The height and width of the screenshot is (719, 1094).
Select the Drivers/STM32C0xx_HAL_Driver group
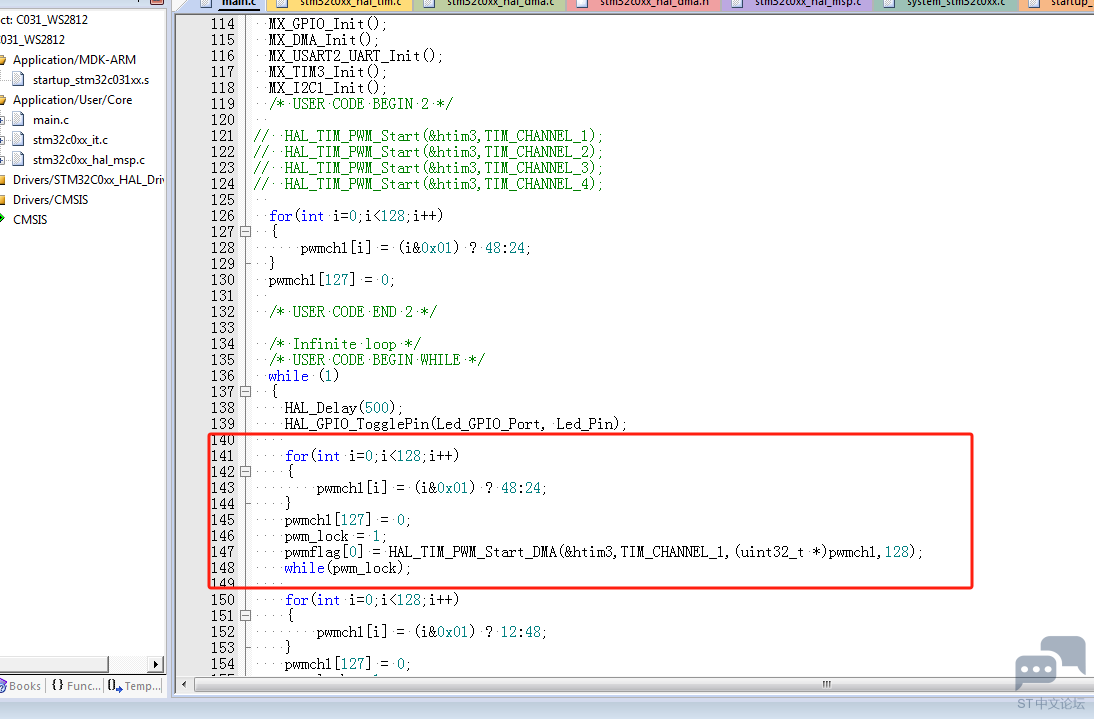pos(88,180)
